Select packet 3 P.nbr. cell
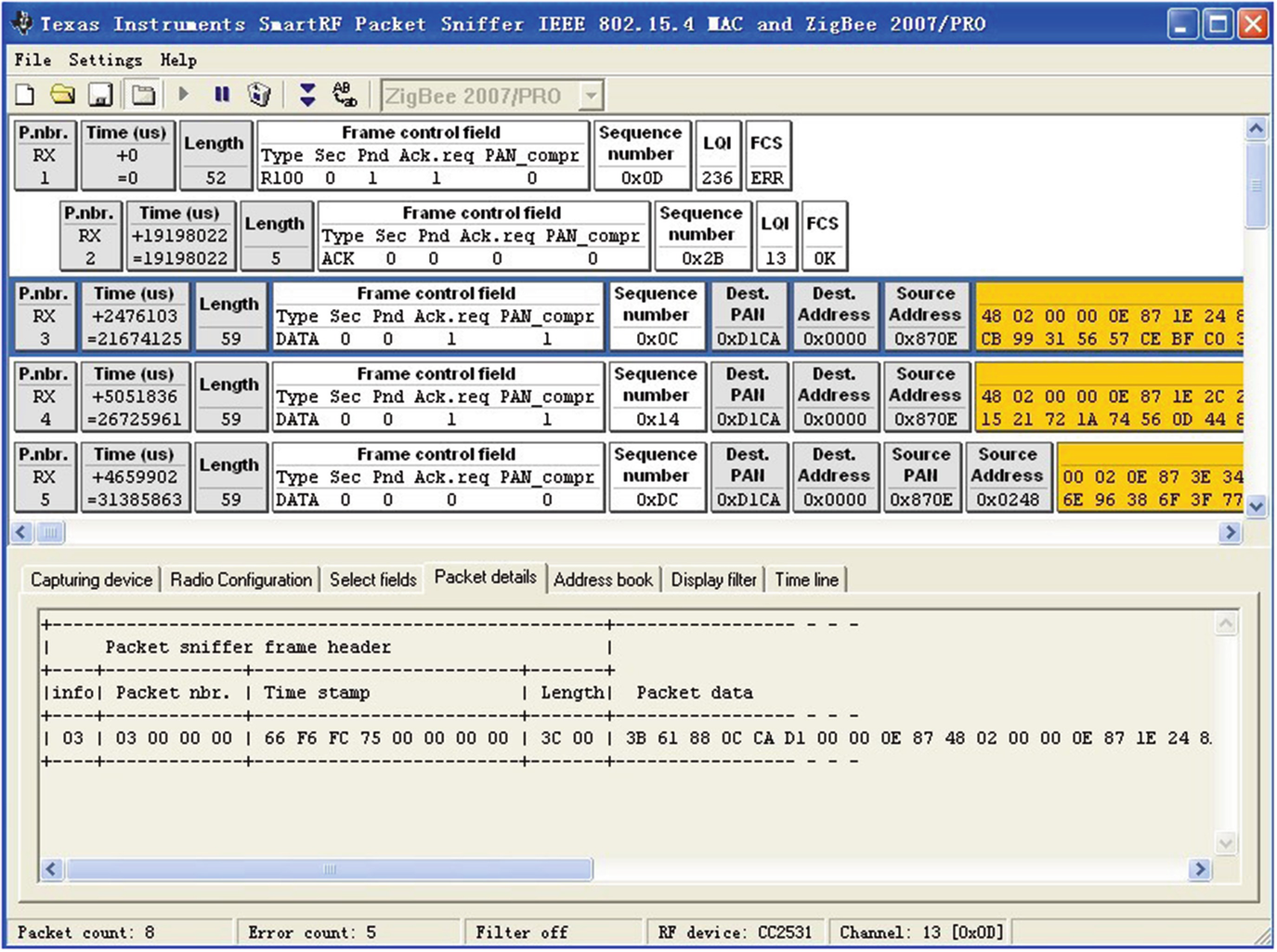The image size is (1277, 952). tap(44, 316)
